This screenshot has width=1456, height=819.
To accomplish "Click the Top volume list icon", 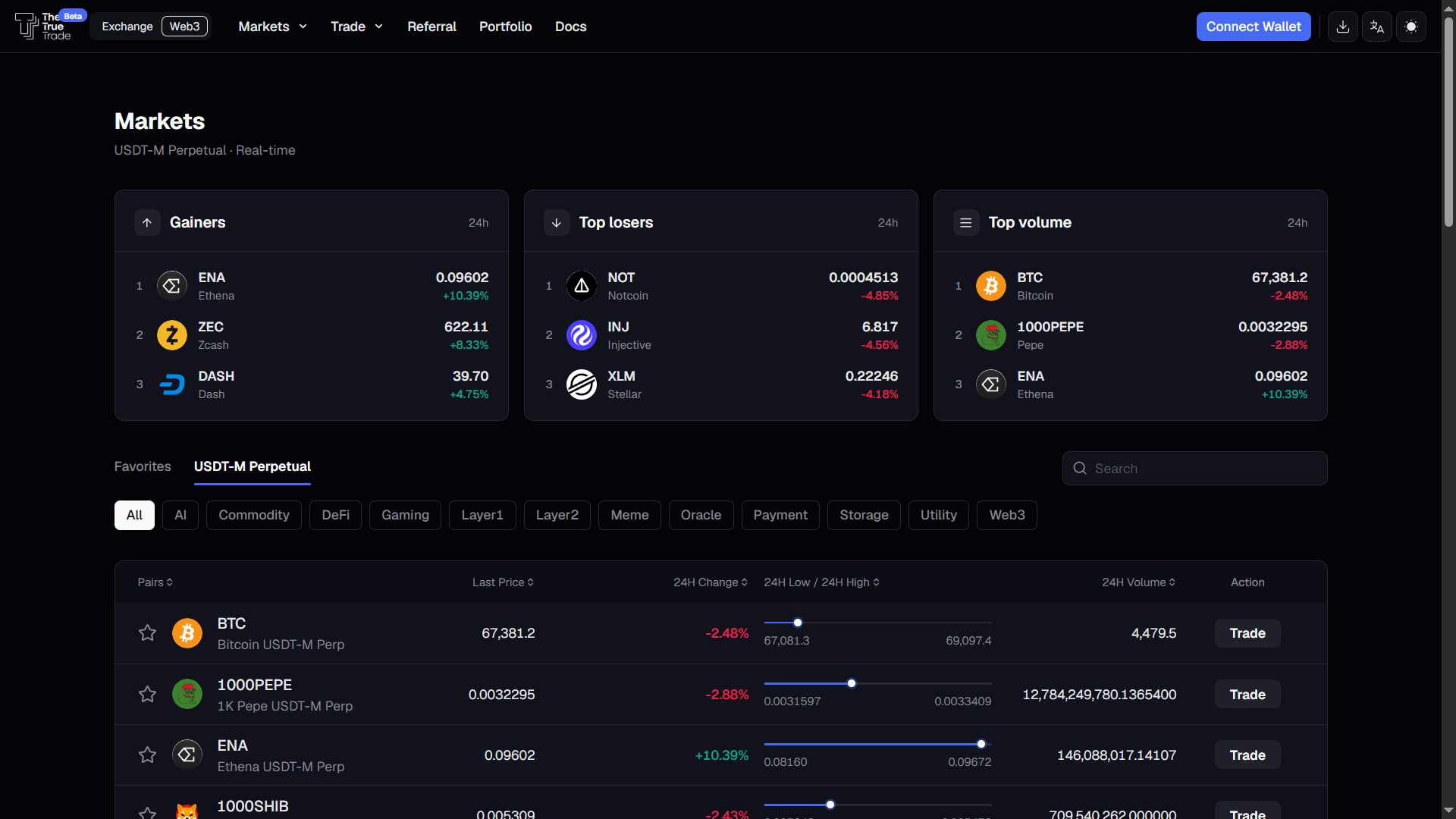I will [x=965, y=222].
